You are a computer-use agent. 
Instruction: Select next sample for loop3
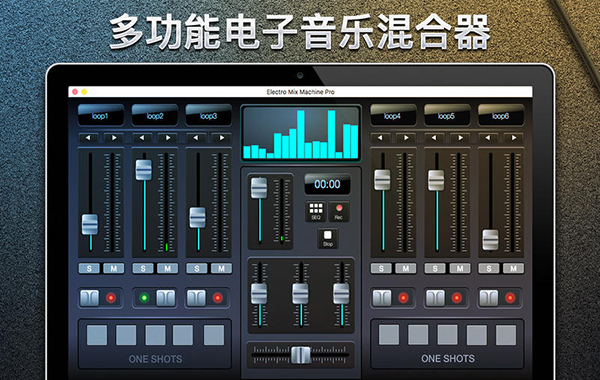click(x=222, y=138)
